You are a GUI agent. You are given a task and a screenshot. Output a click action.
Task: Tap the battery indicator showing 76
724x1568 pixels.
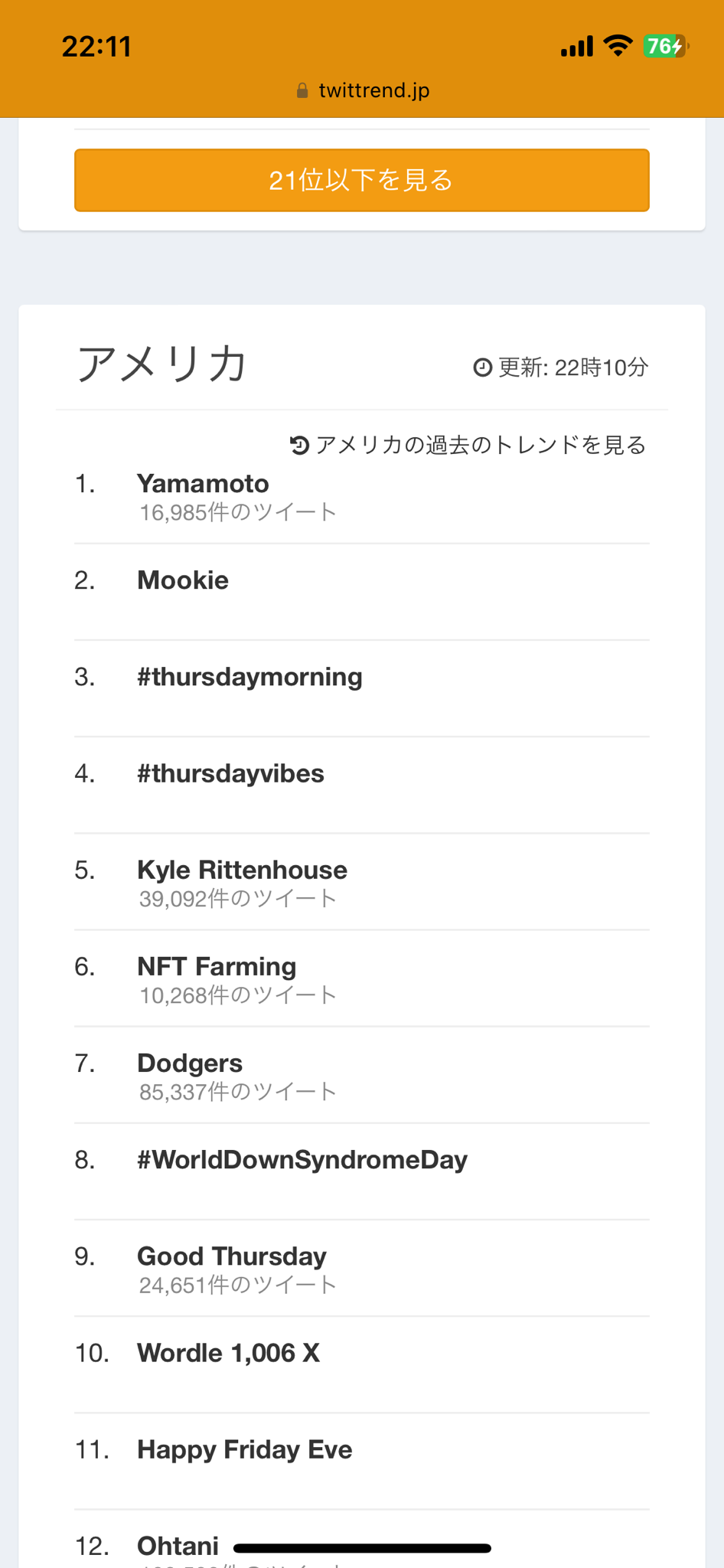pyautogui.click(x=666, y=46)
